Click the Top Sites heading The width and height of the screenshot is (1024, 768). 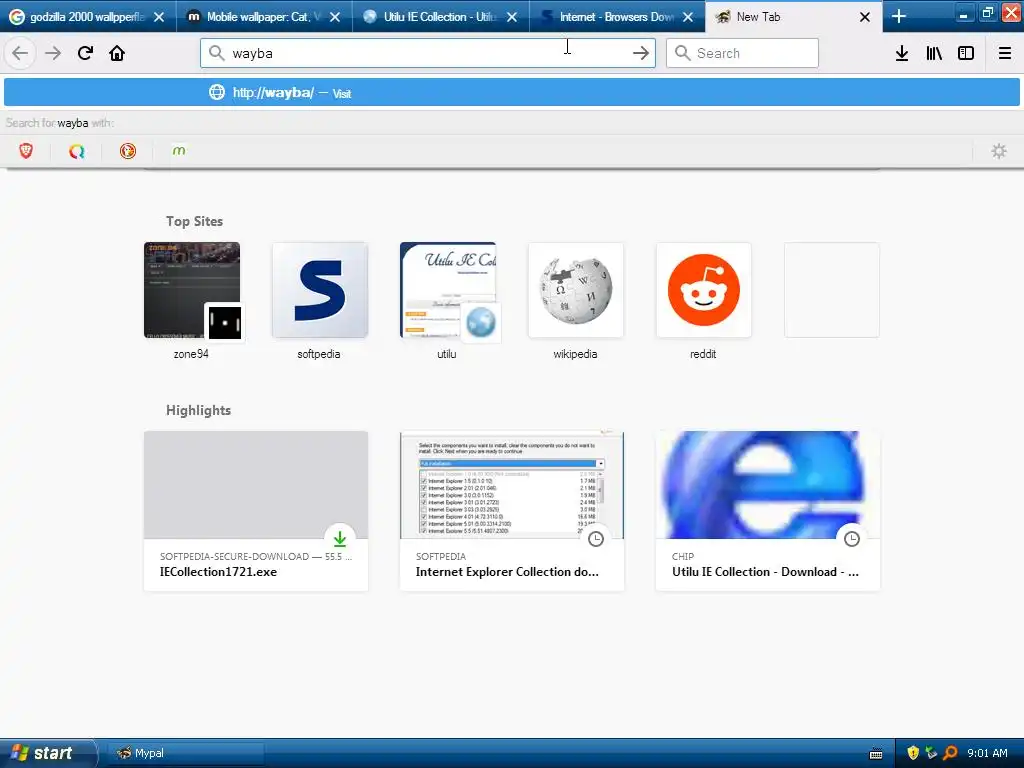[194, 221]
